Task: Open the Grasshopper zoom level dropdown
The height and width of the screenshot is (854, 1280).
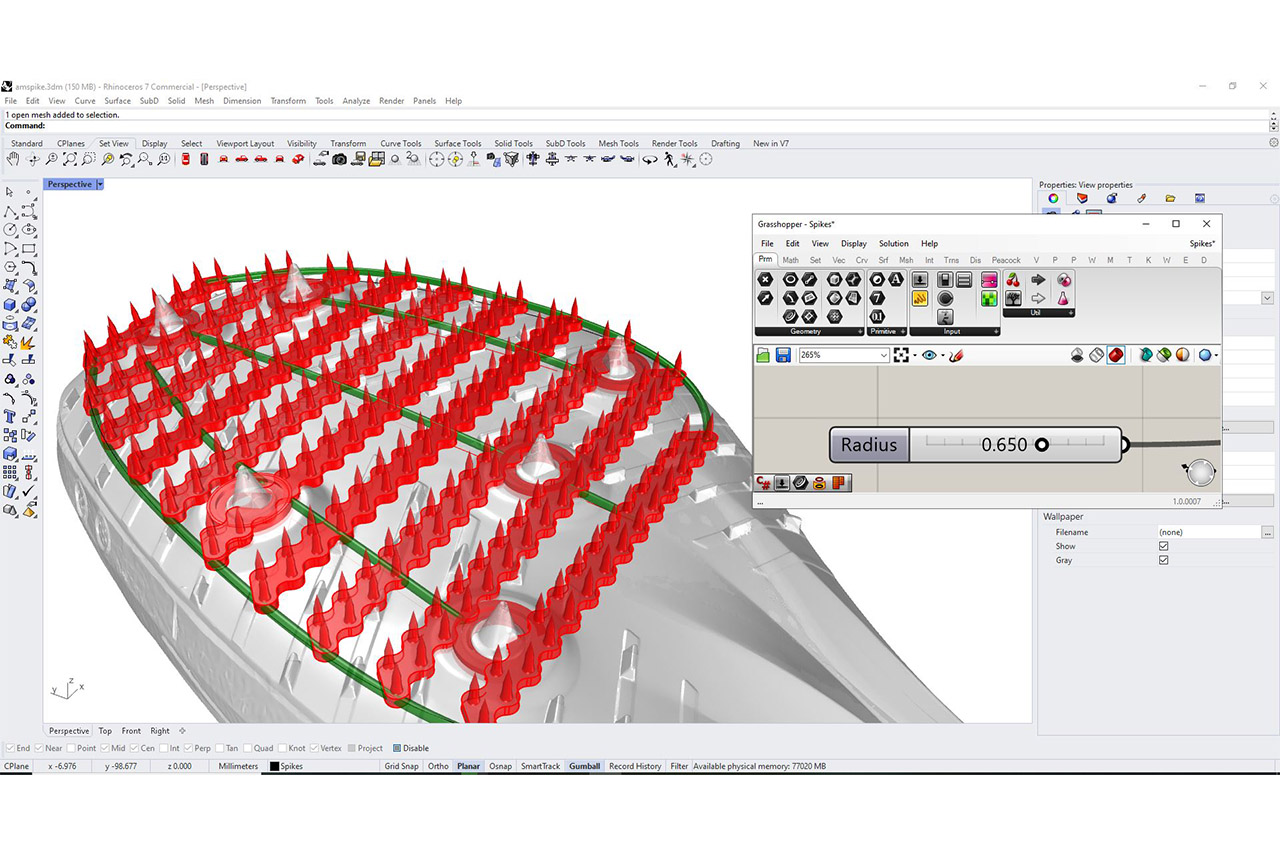Action: tap(884, 355)
